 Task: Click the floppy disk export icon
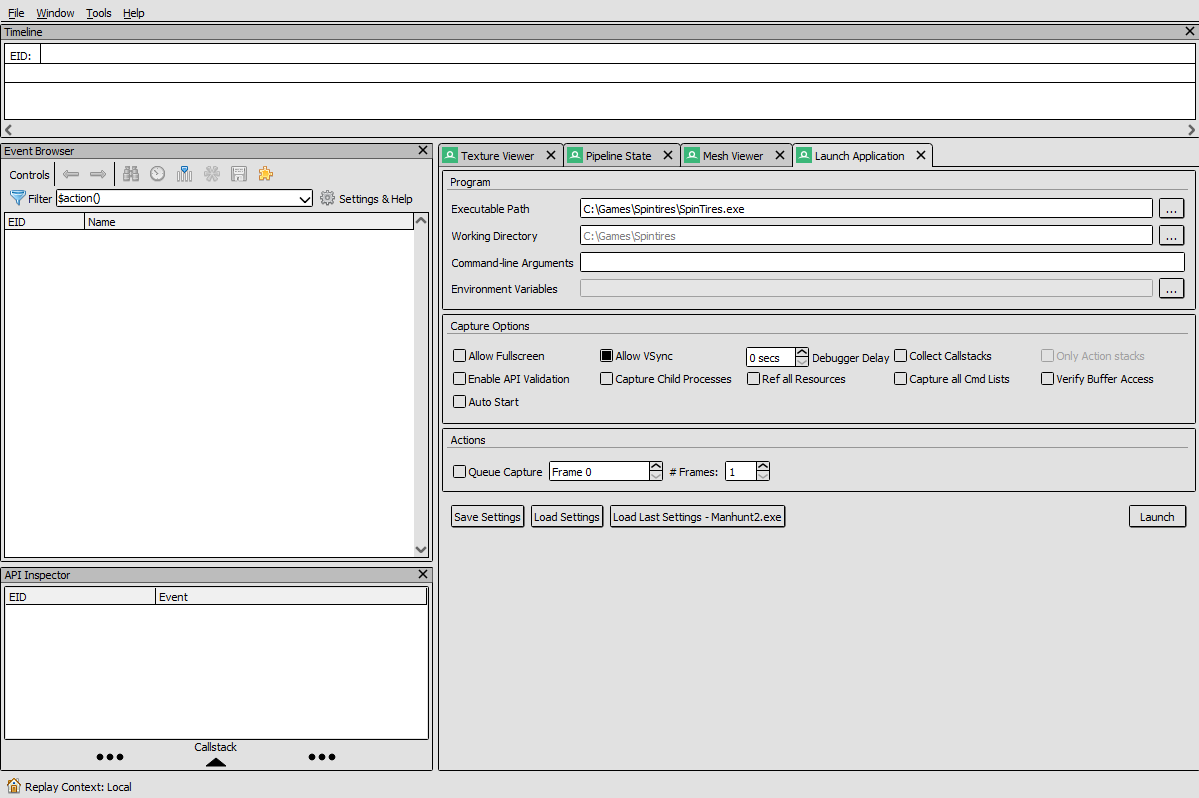click(x=238, y=174)
